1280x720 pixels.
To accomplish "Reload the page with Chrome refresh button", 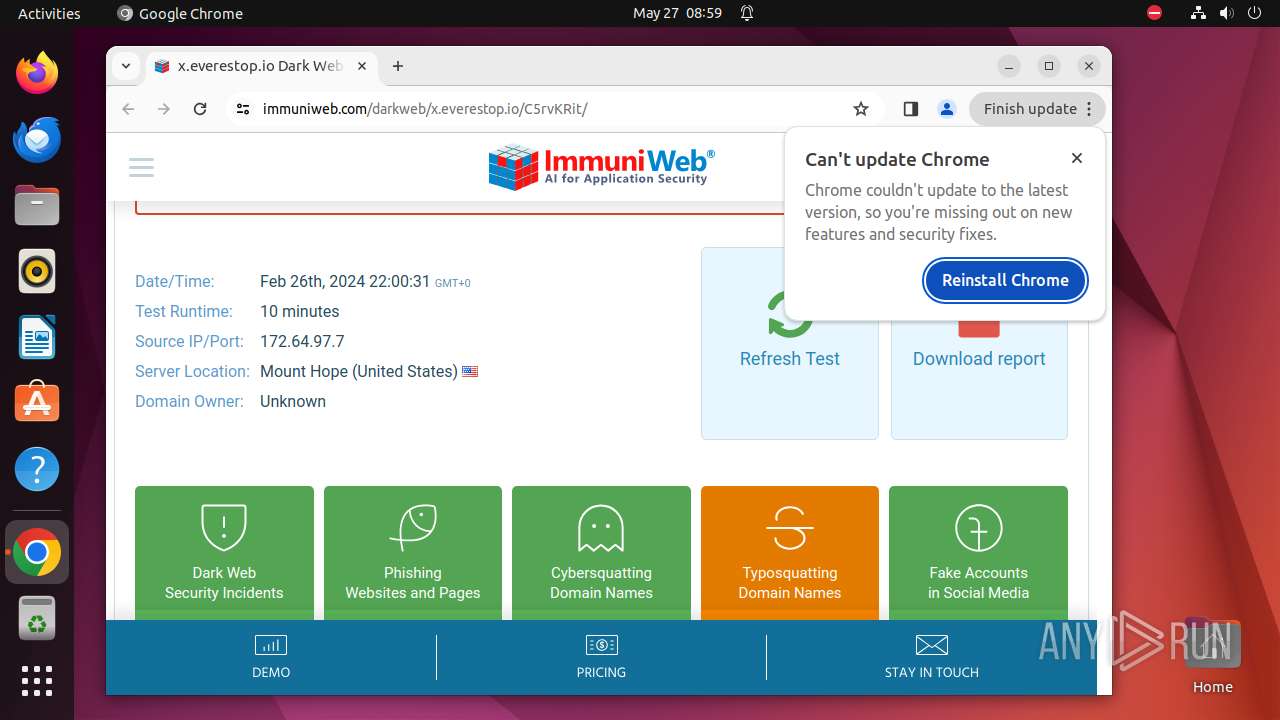I will pyautogui.click(x=200, y=109).
